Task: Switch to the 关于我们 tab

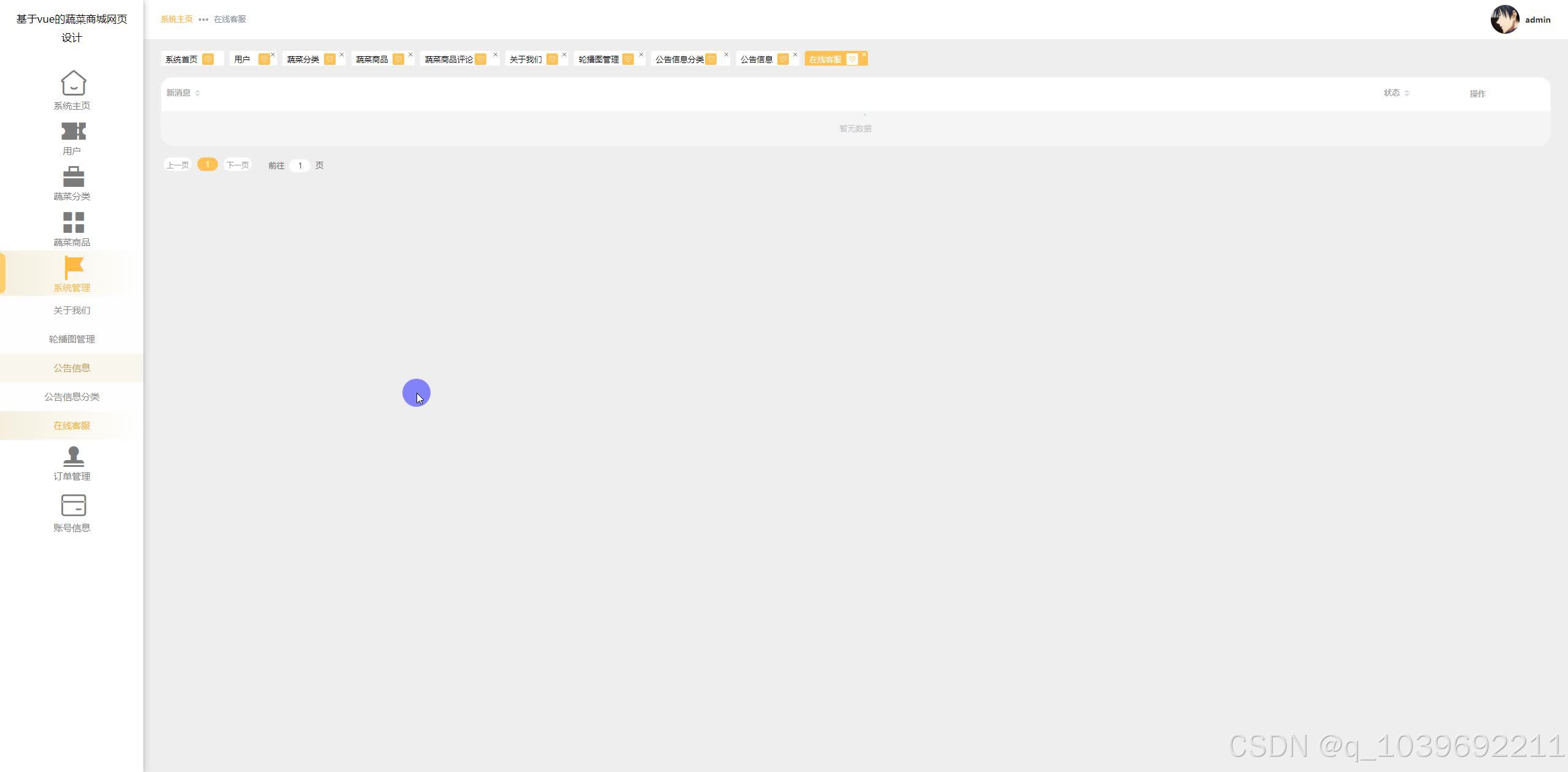Action: point(526,59)
